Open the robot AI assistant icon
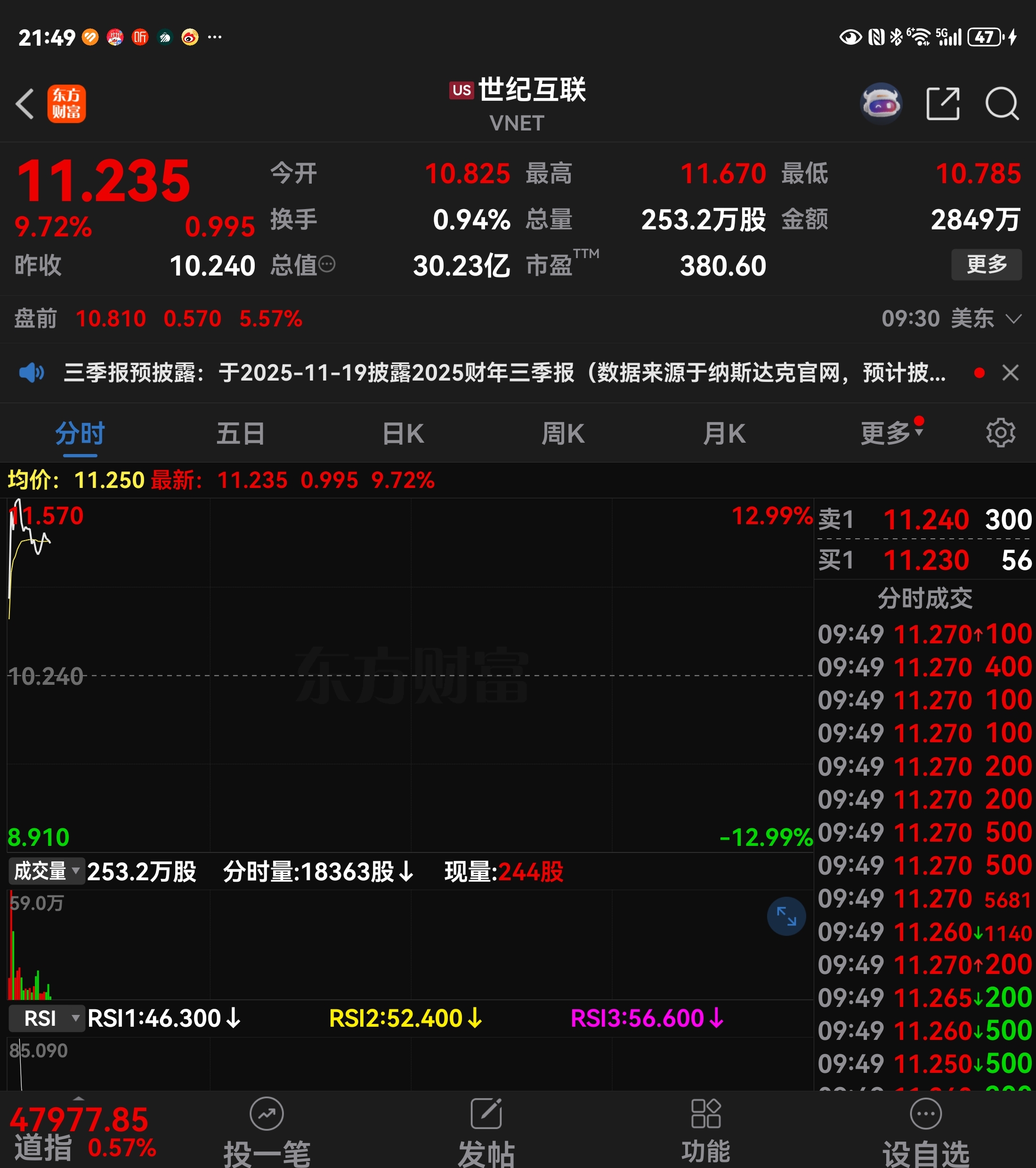The image size is (1036, 1168). pyautogui.click(x=881, y=104)
